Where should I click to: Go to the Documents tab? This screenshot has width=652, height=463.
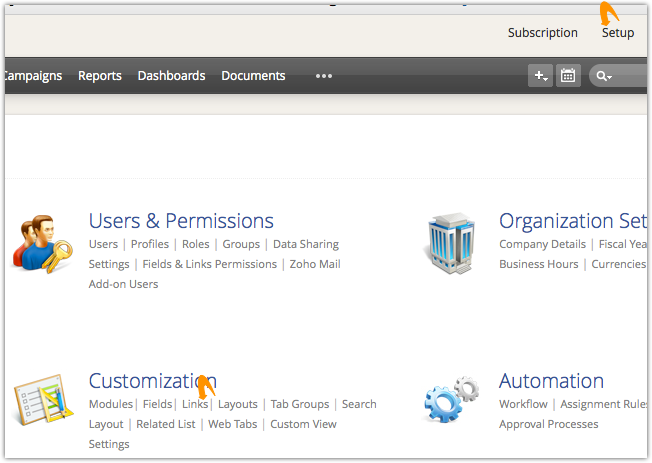click(x=253, y=76)
